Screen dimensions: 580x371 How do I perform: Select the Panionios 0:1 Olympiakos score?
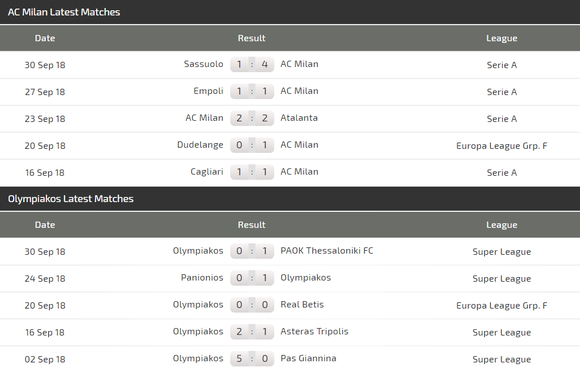click(252, 278)
